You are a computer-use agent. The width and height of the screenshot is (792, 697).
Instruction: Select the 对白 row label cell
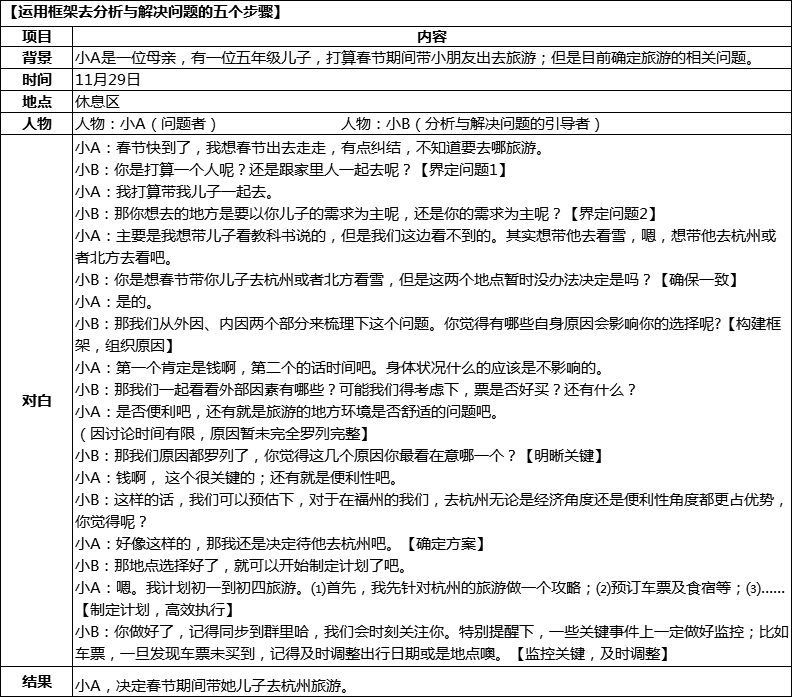37,400
